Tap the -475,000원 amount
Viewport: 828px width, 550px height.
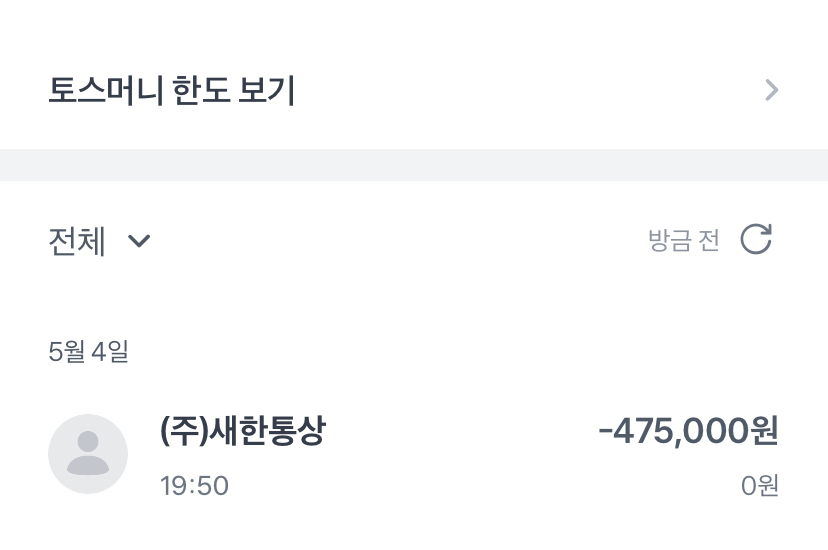point(688,431)
